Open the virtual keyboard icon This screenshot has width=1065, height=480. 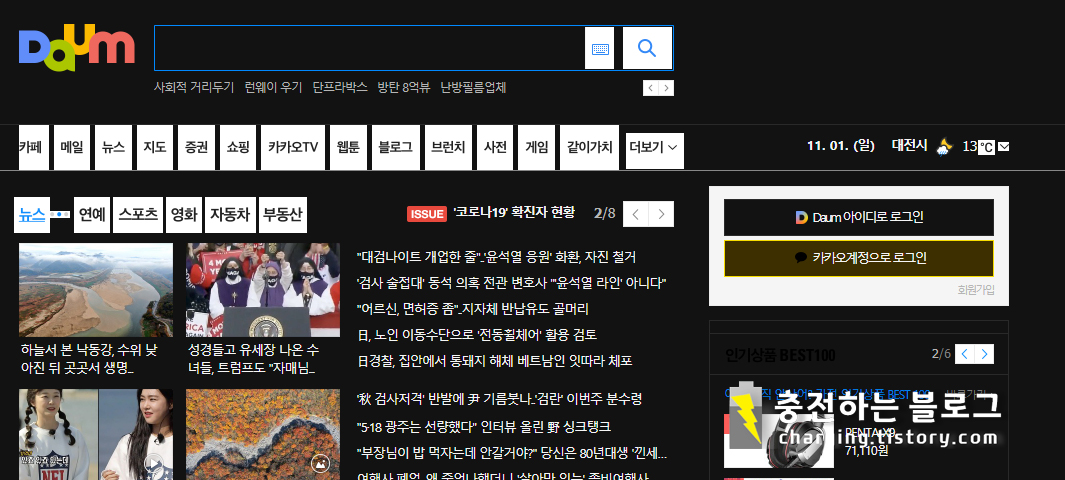600,48
